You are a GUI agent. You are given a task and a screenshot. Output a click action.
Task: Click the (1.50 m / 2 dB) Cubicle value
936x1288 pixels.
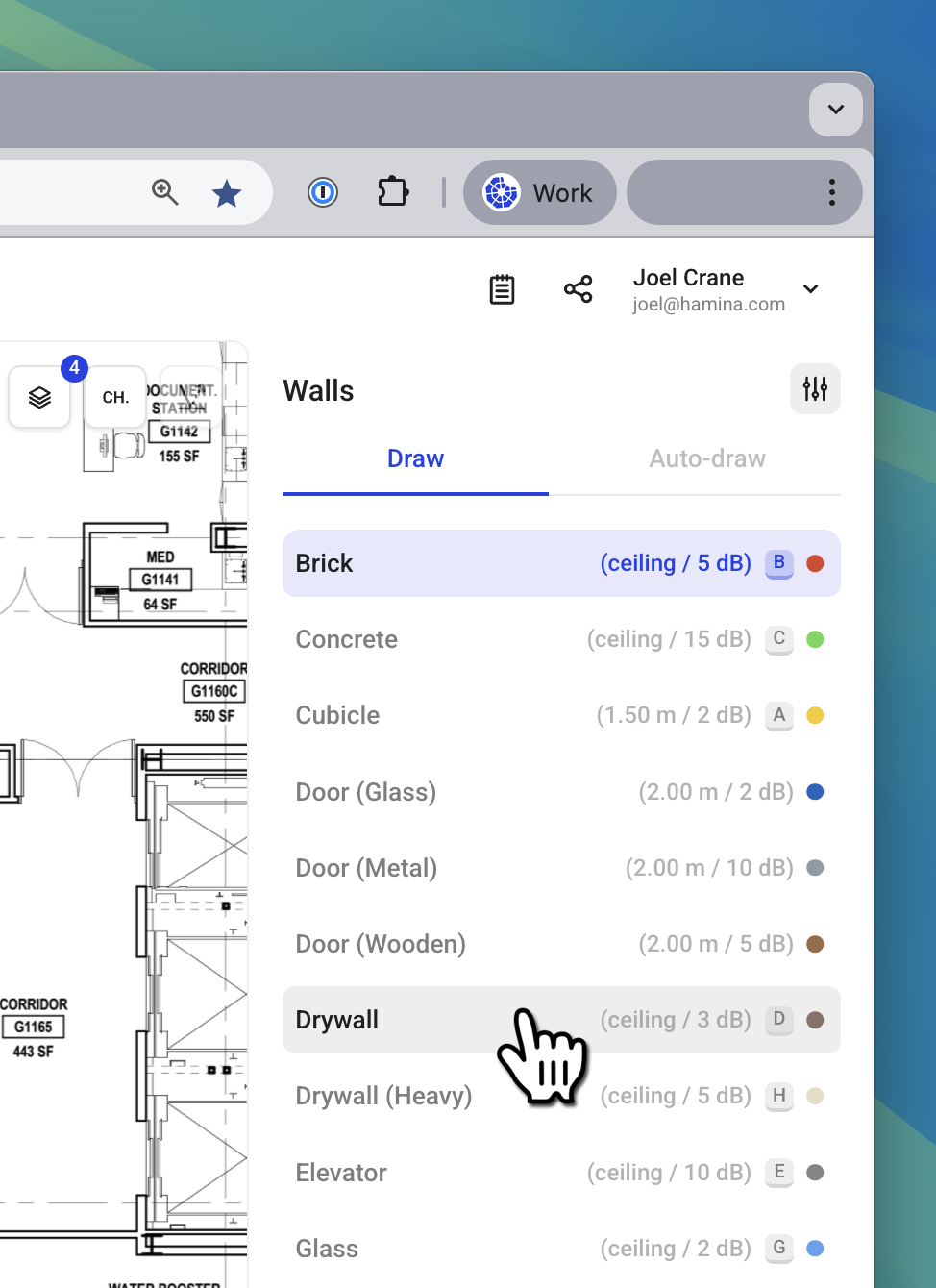pyautogui.click(x=674, y=715)
